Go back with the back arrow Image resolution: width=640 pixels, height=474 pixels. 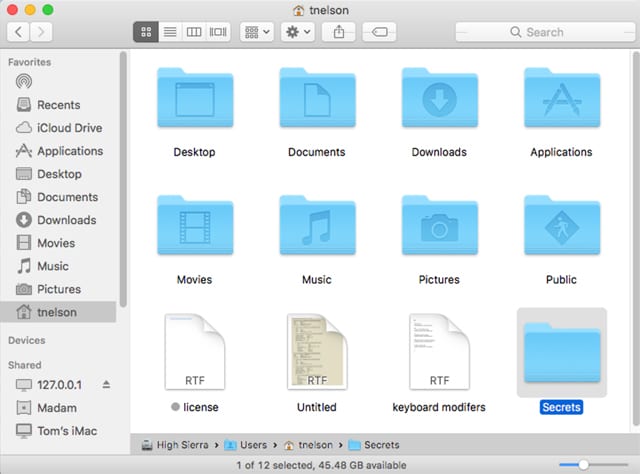pos(20,32)
